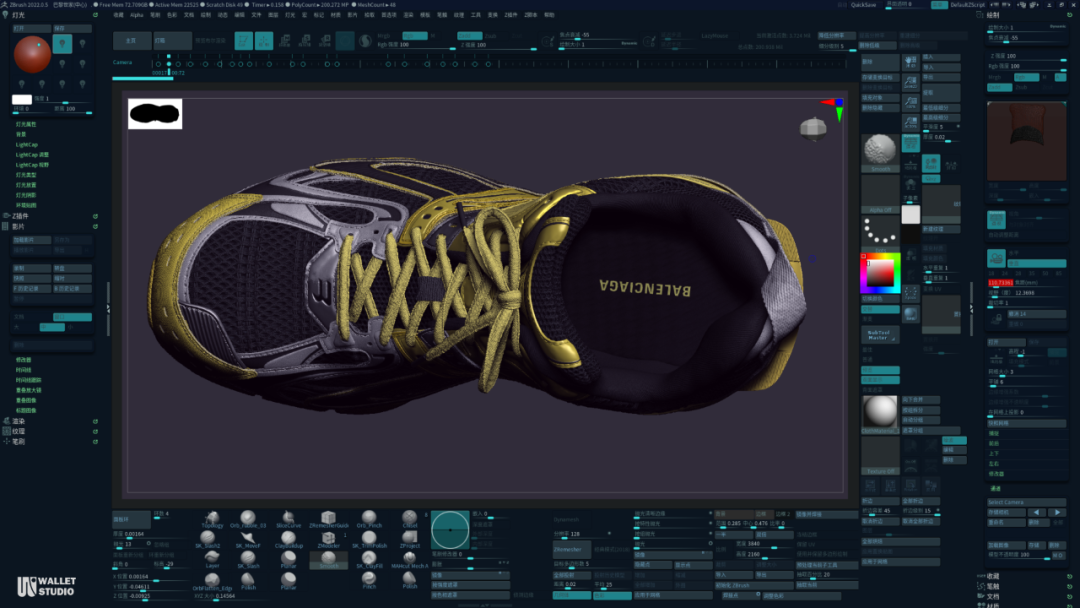Select the SK_TrimPolish brush
This screenshot has width=1080, height=608.
tap(369, 539)
